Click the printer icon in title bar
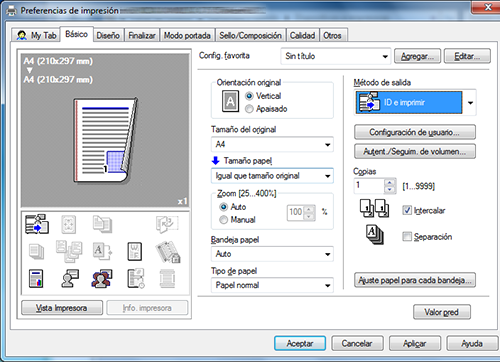This screenshot has height=362, width=500. pyautogui.click(x=11, y=11)
